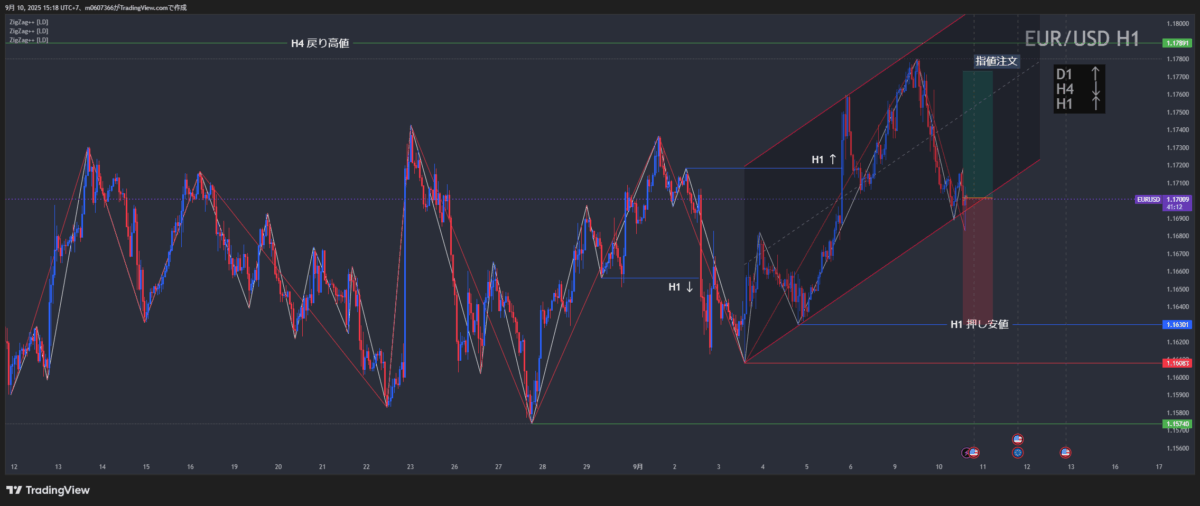Click the red 1.16083 price label
The image size is (1200, 506).
tap(1176, 363)
